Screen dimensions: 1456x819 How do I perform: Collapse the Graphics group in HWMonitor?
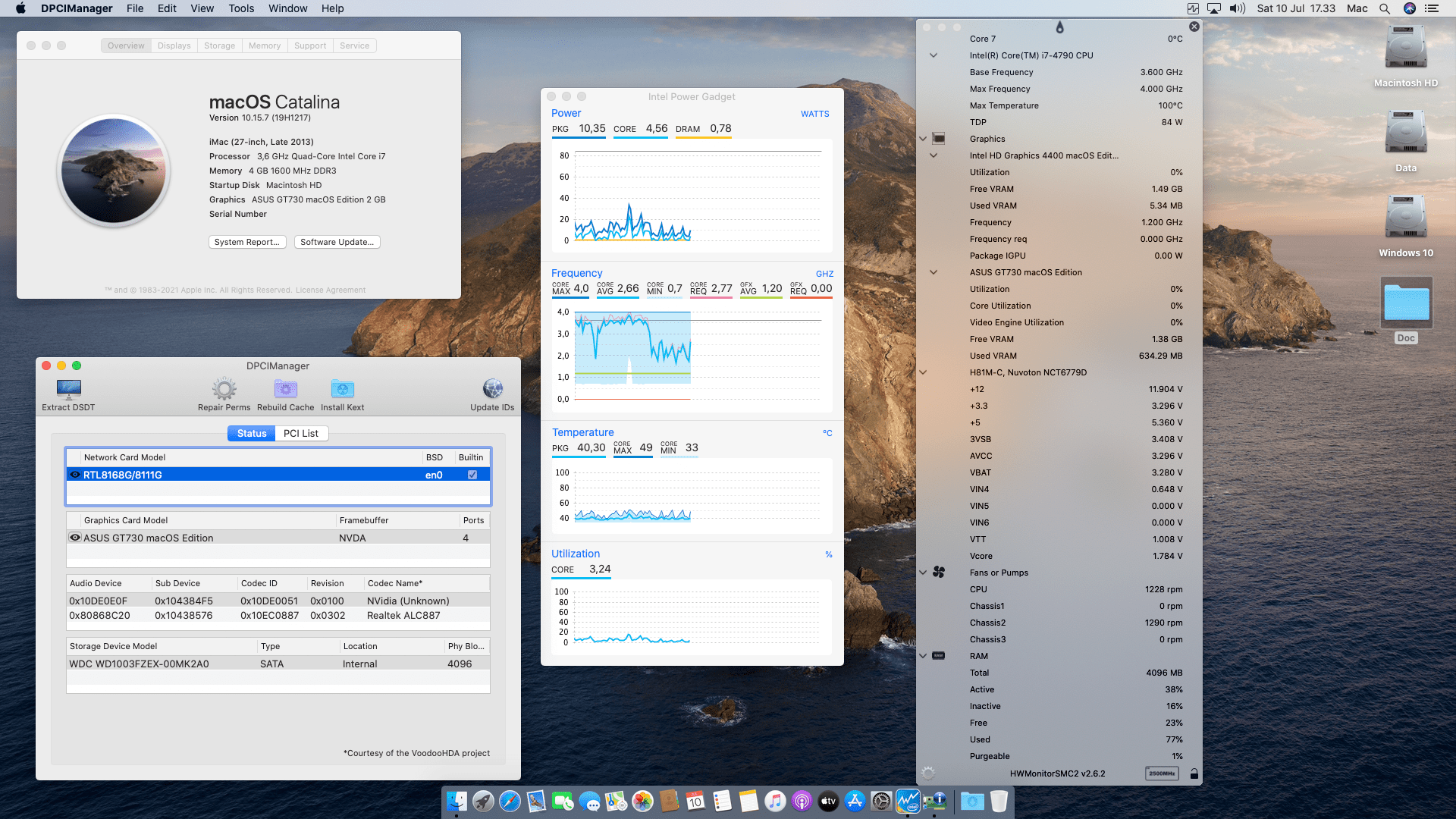click(923, 139)
